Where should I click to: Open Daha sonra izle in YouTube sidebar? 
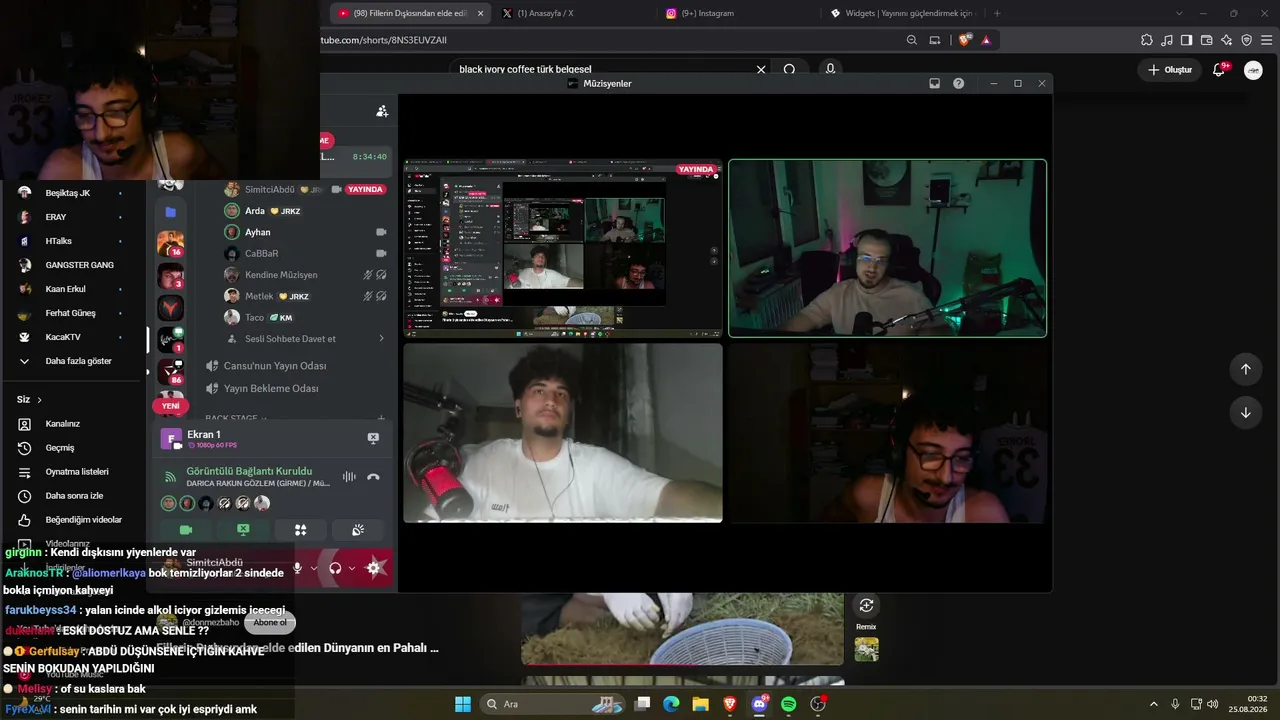click(74, 496)
